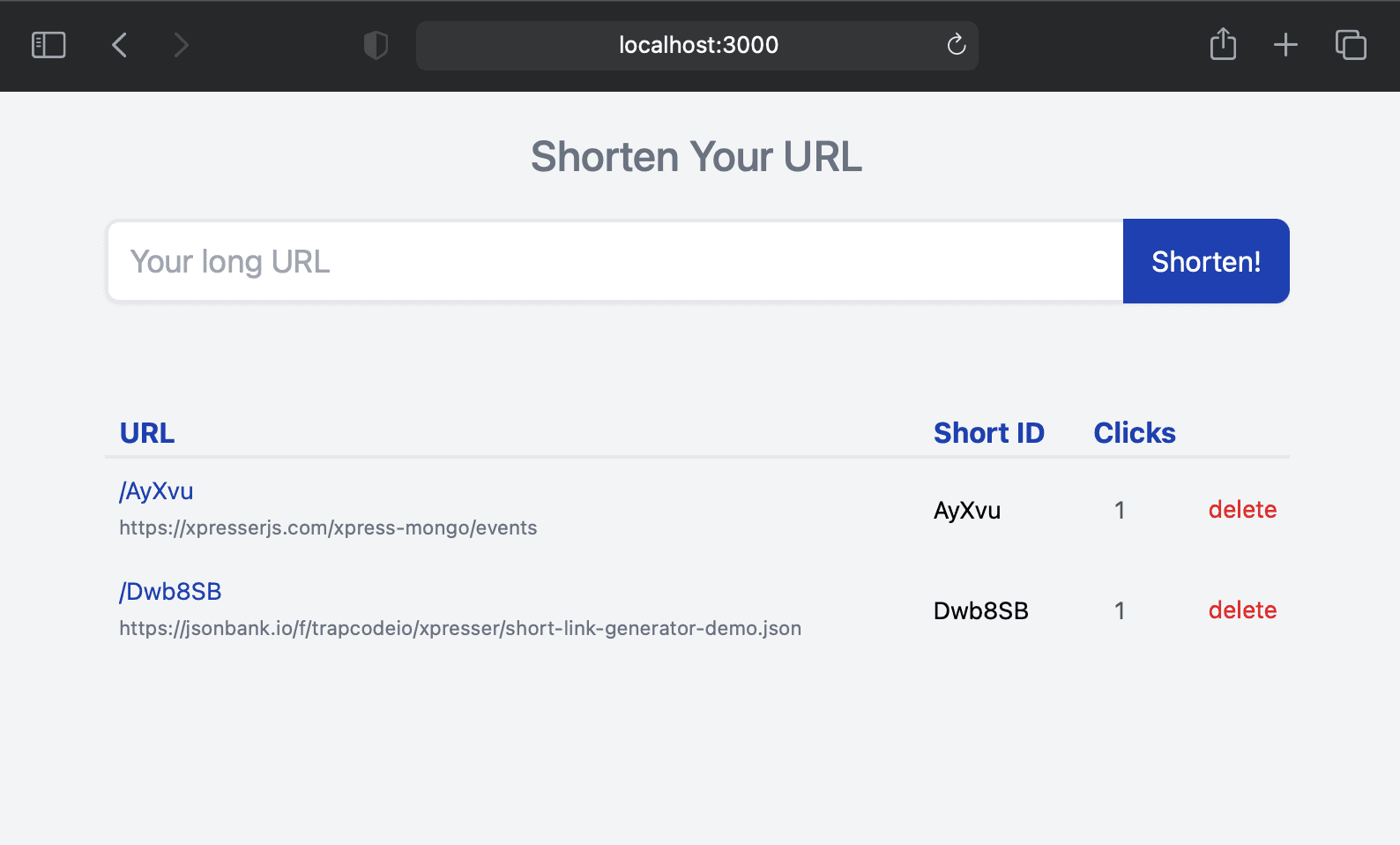This screenshot has width=1400, height=845.
Task: Delete the AyXvu short link row
Action: tap(1241, 510)
